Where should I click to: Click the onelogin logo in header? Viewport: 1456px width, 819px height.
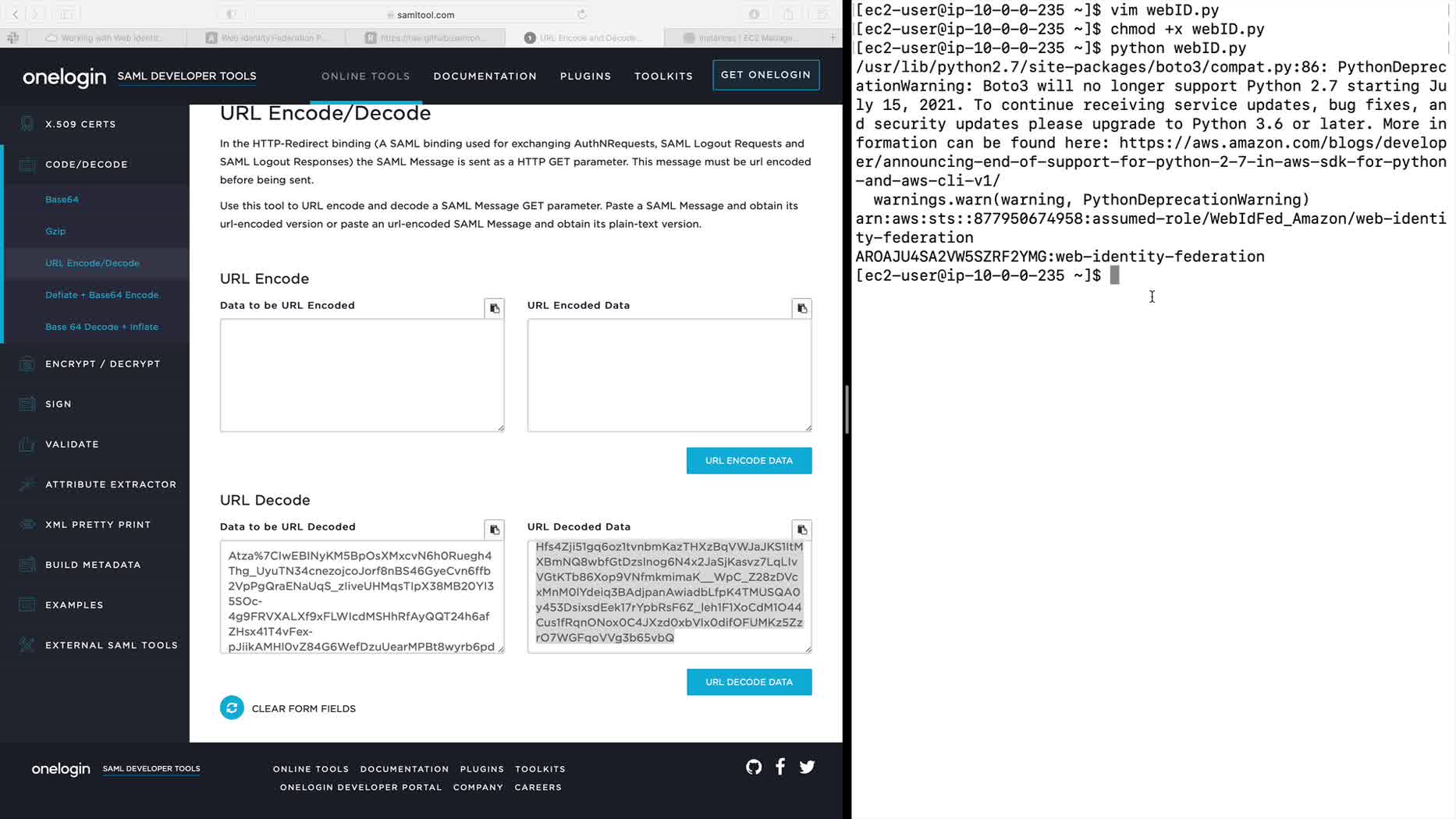pyautogui.click(x=64, y=76)
